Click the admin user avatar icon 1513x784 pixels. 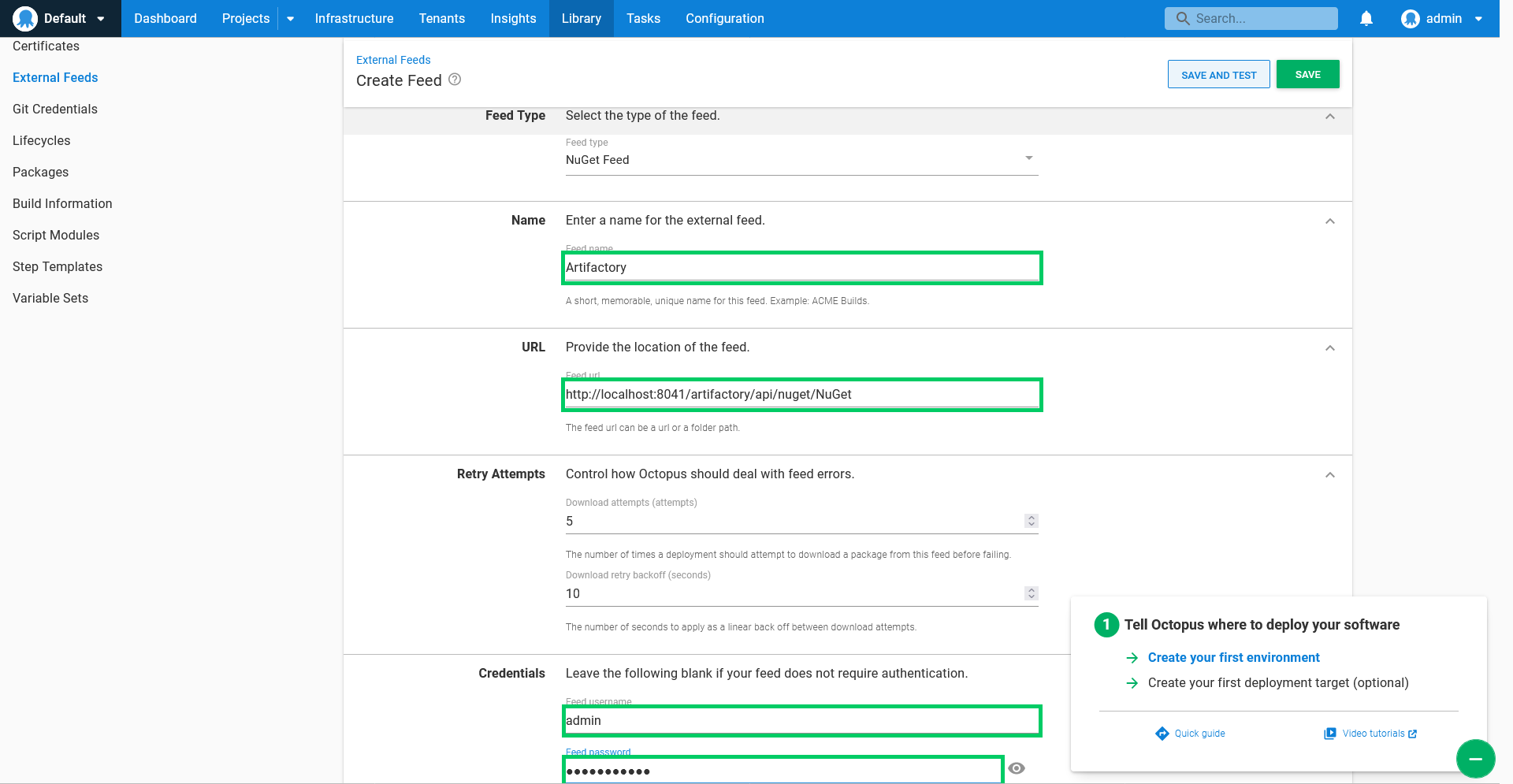click(x=1410, y=18)
